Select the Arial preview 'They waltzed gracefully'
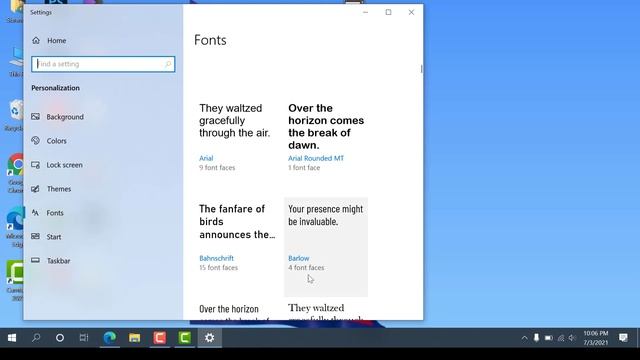640x360 pixels. tap(235, 120)
